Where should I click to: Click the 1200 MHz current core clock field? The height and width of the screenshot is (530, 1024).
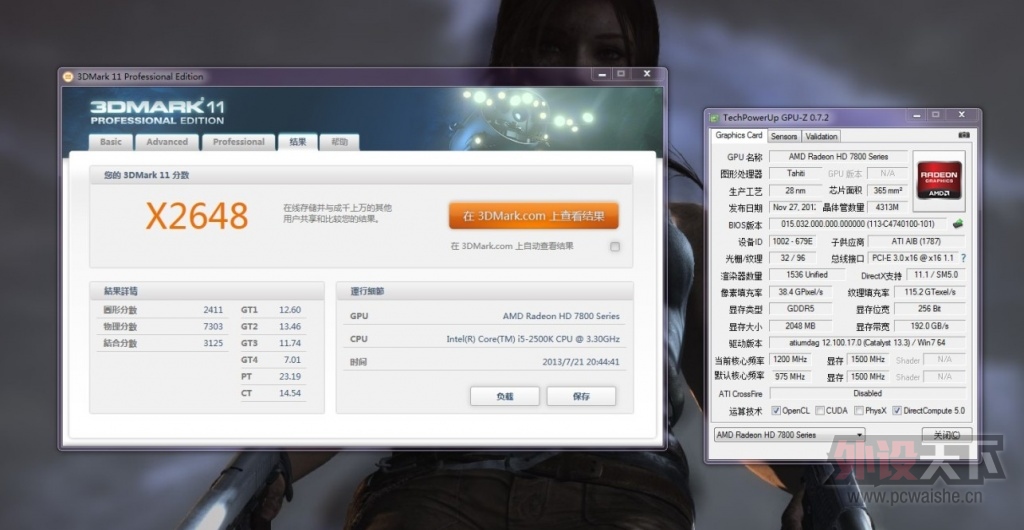(x=790, y=360)
